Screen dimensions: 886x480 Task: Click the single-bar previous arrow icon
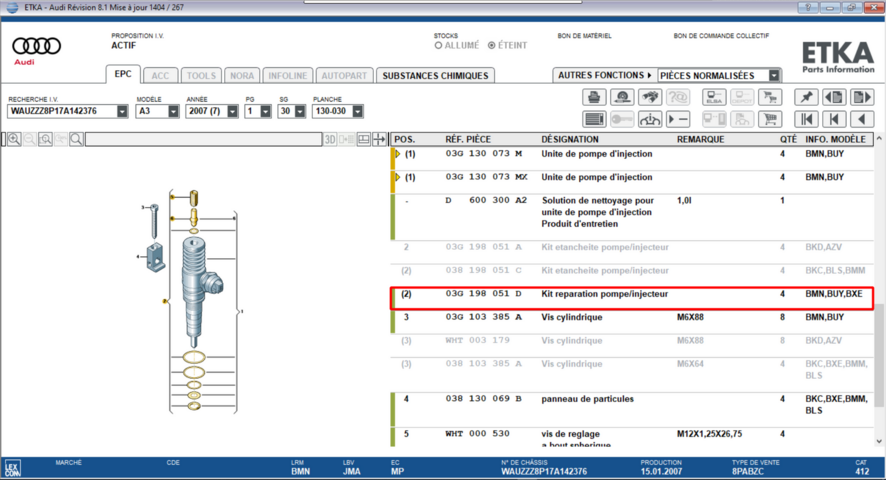(834, 119)
